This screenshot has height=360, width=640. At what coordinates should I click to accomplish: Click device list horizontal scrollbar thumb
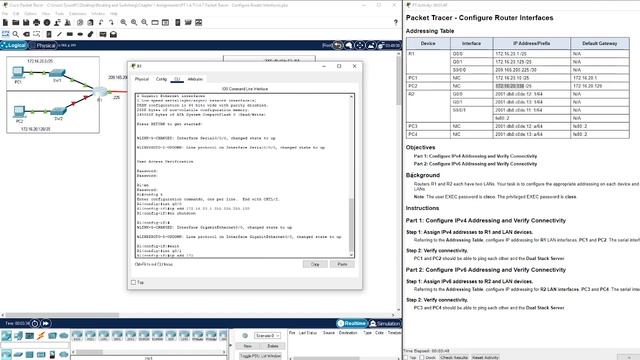pyautogui.click(x=89, y=352)
